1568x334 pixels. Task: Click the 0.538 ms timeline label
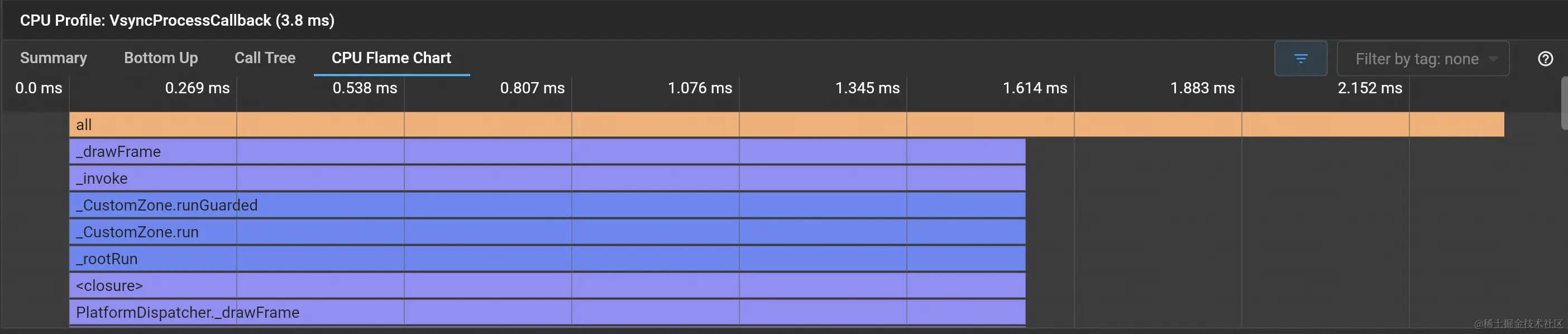(365, 88)
